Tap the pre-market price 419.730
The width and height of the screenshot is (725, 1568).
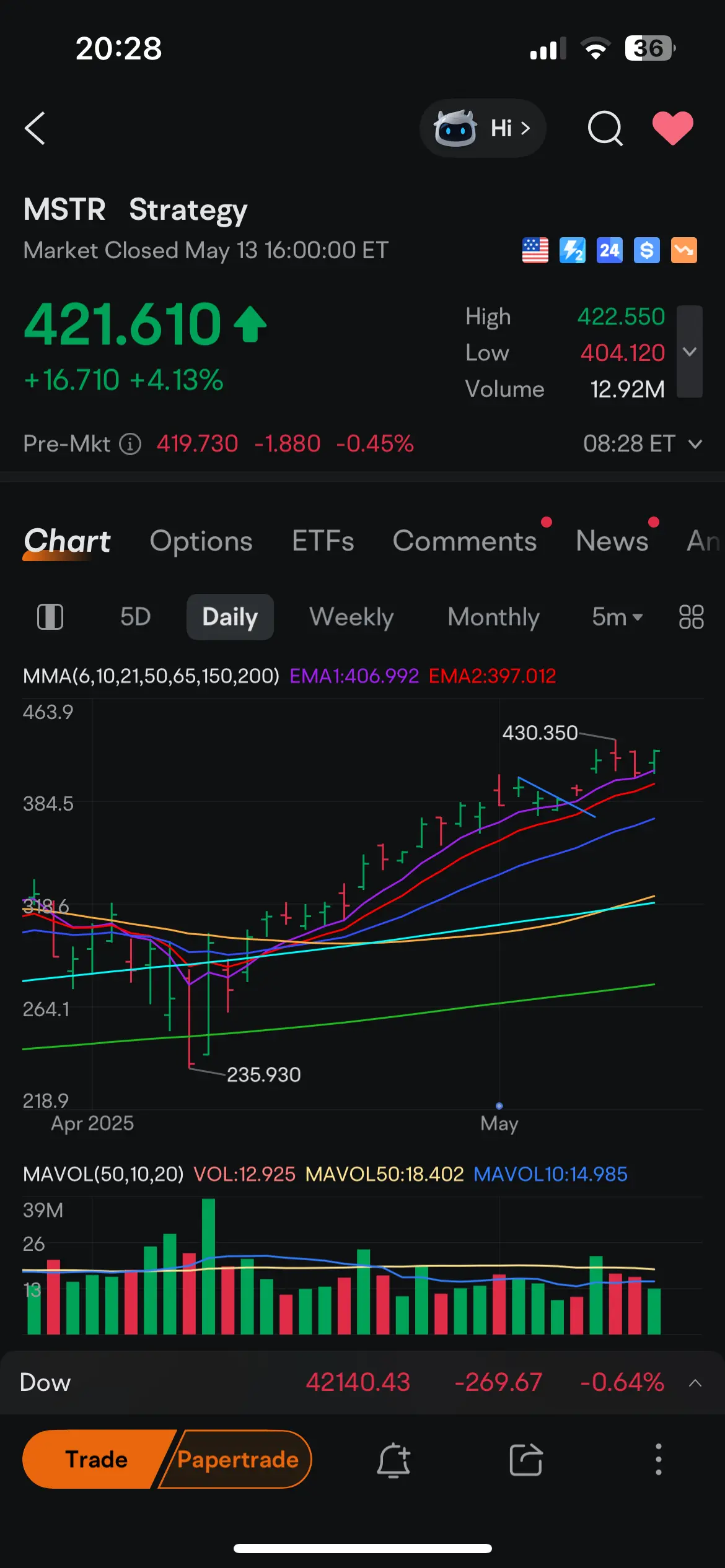tap(197, 444)
